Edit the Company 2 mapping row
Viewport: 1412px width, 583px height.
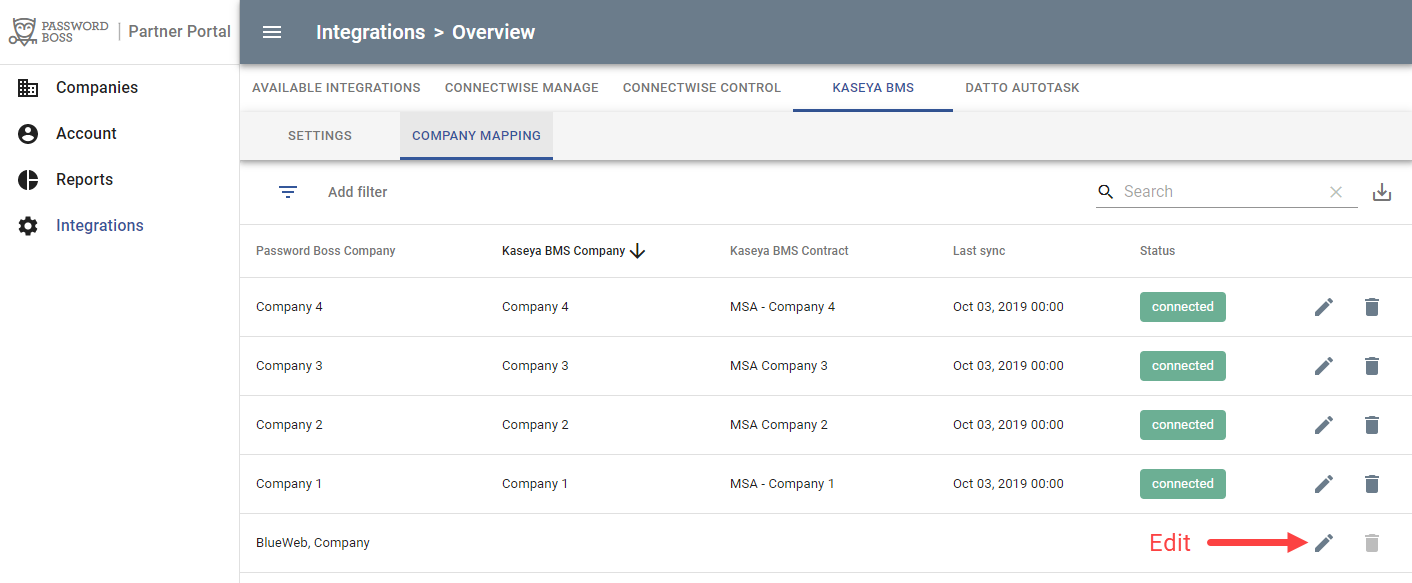pos(1324,425)
